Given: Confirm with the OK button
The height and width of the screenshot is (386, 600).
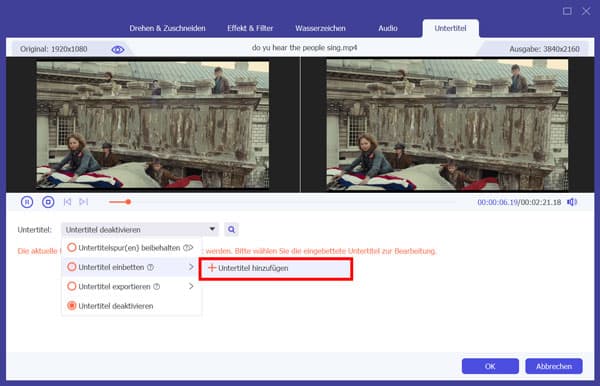Looking at the screenshot, I should tap(490, 366).
